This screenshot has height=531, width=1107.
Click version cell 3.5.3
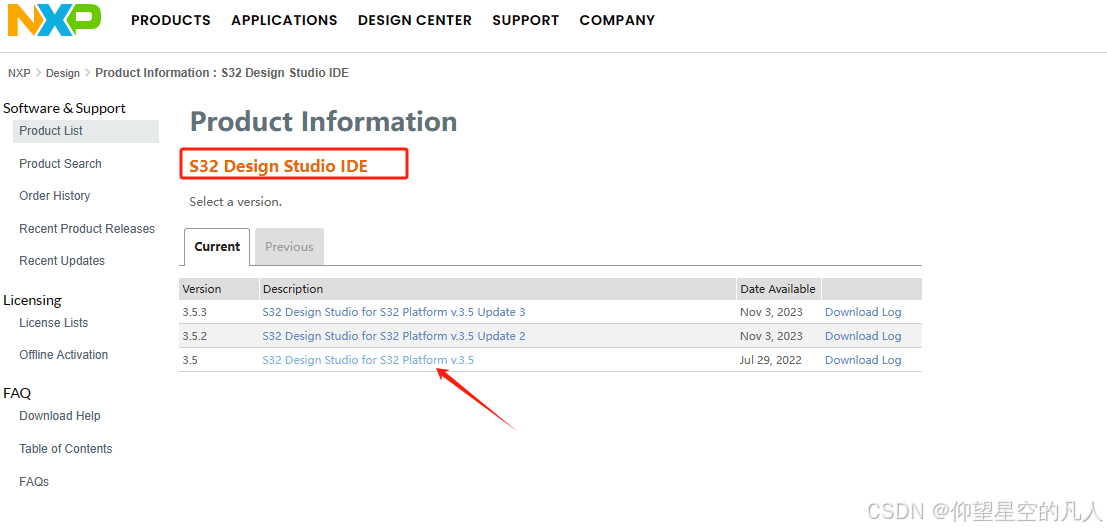[x=194, y=312]
